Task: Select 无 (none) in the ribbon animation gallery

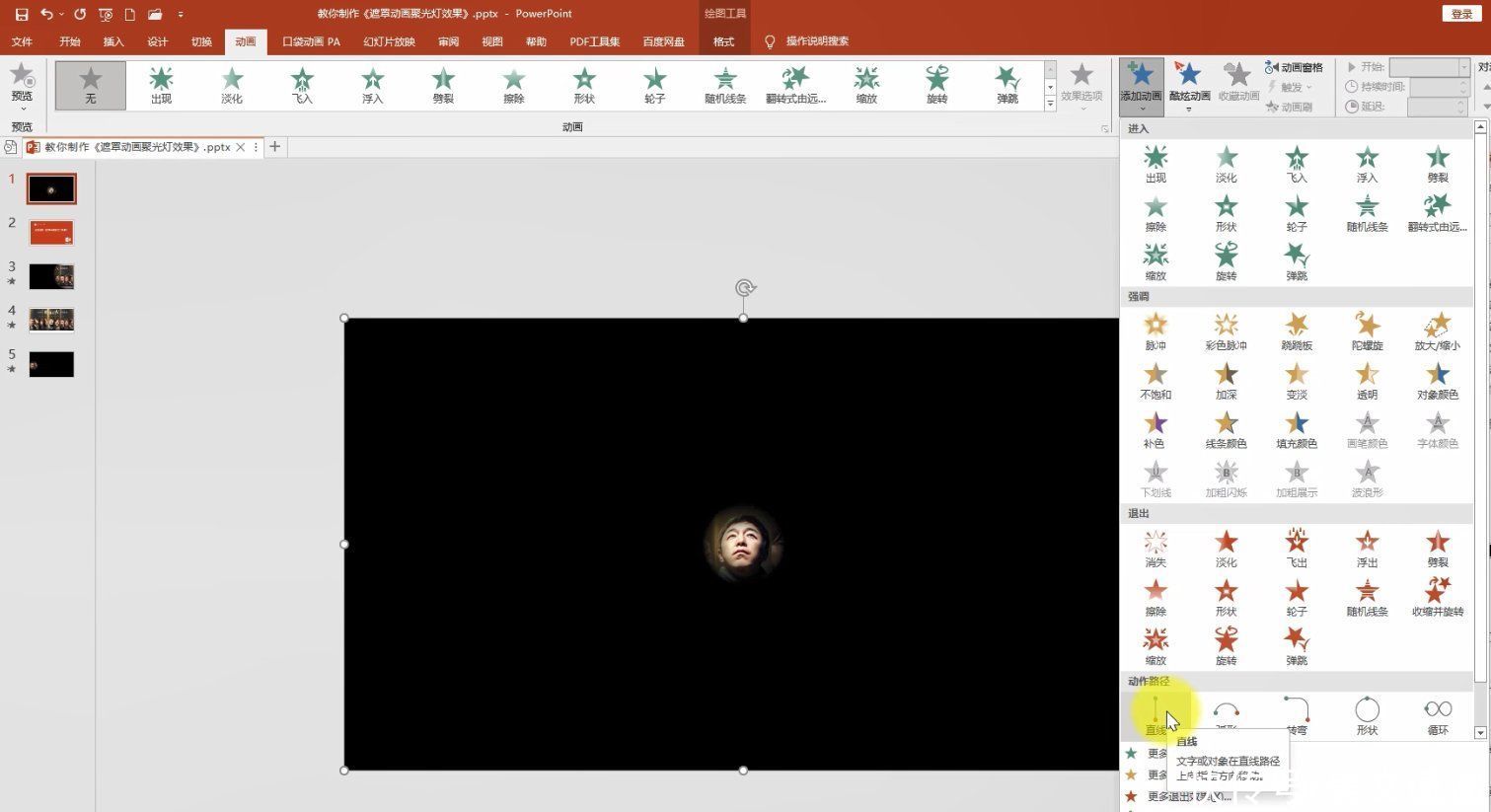Action: (x=91, y=85)
